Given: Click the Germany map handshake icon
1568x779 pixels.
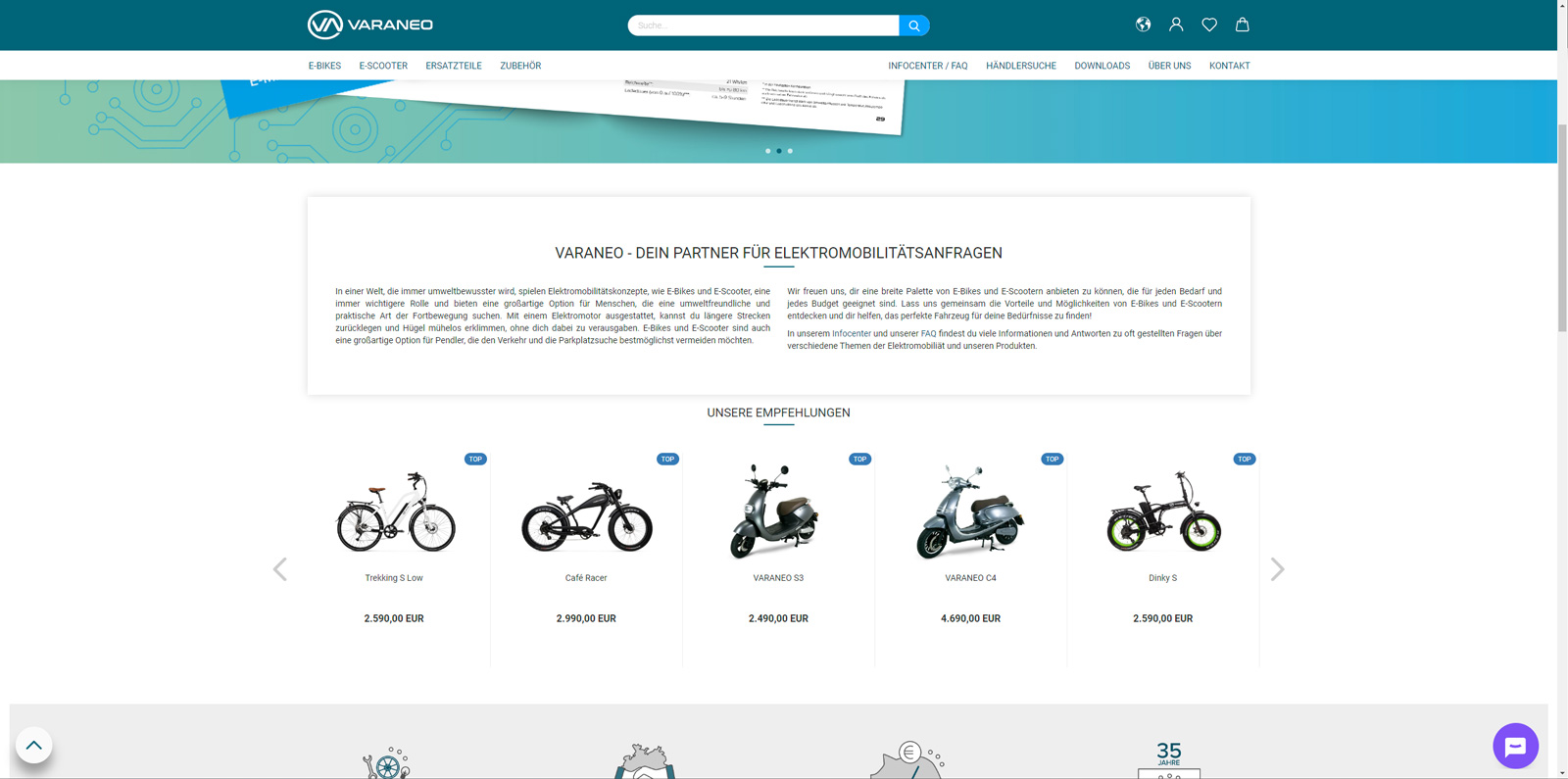Looking at the screenshot, I should point(645,761).
